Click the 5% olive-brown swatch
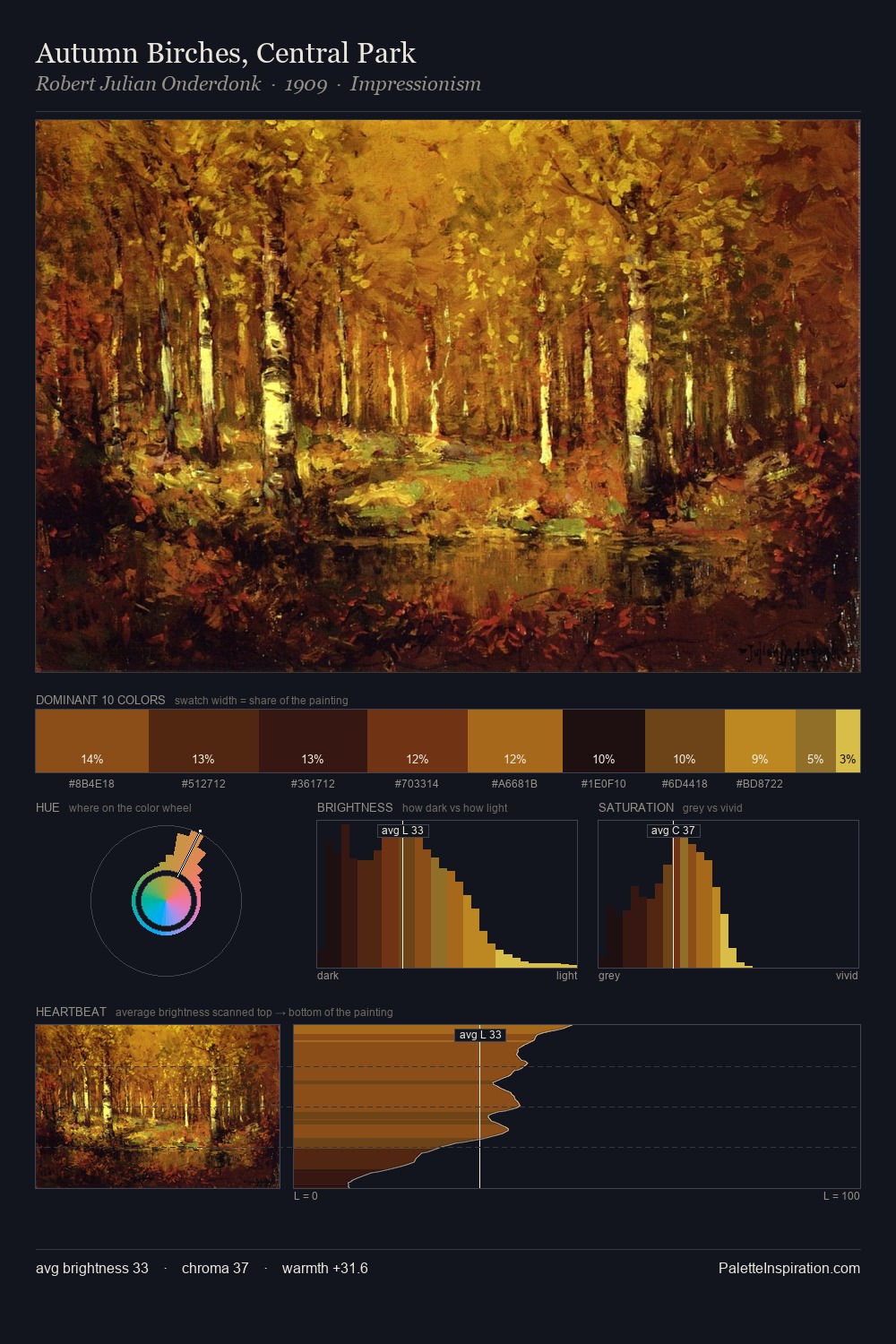Viewport: 896px width, 1344px height. click(815, 741)
